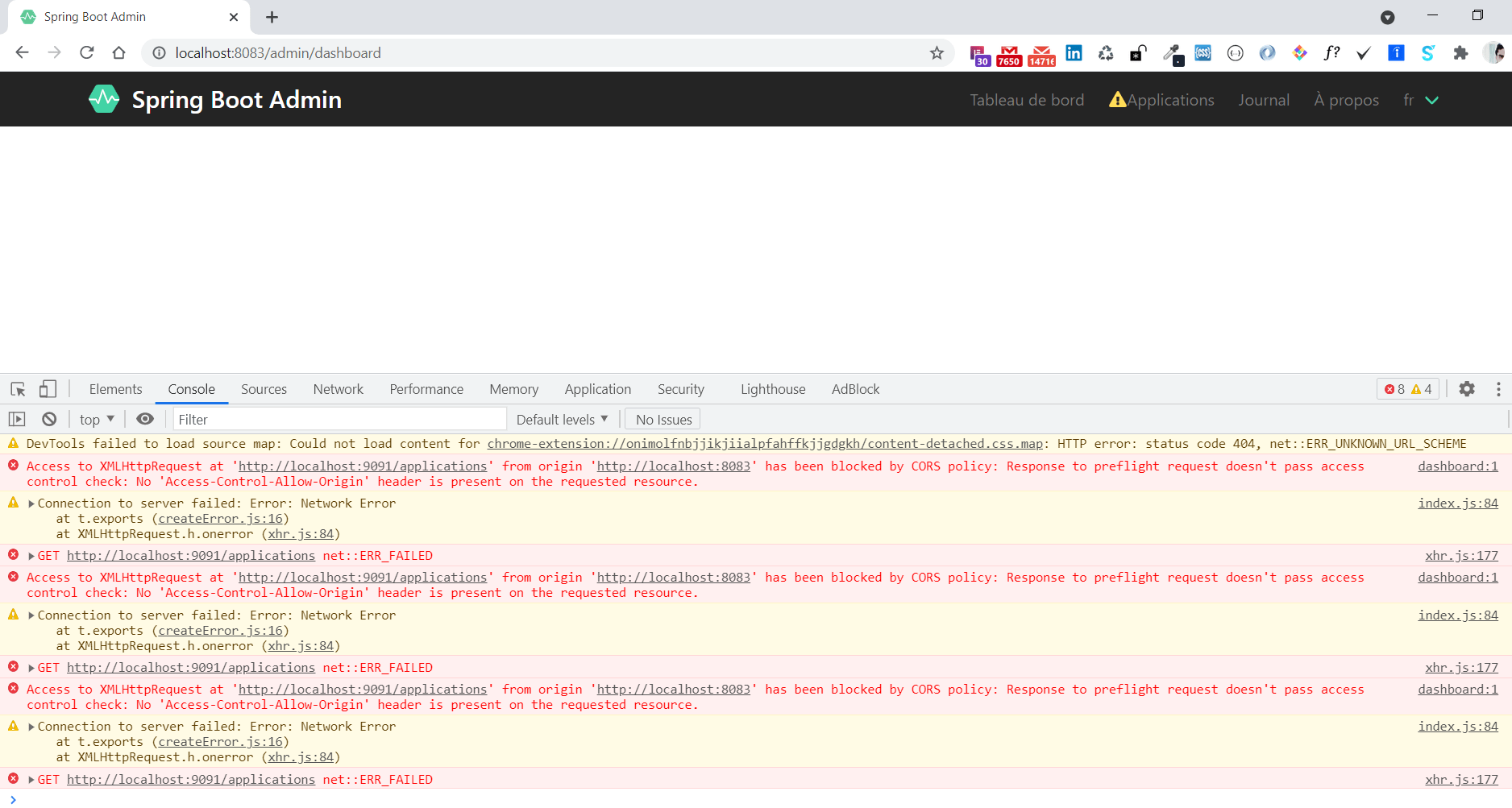Open DevTools settings gear
This screenshot has width=1512, height=808.
pos(1467,389)
